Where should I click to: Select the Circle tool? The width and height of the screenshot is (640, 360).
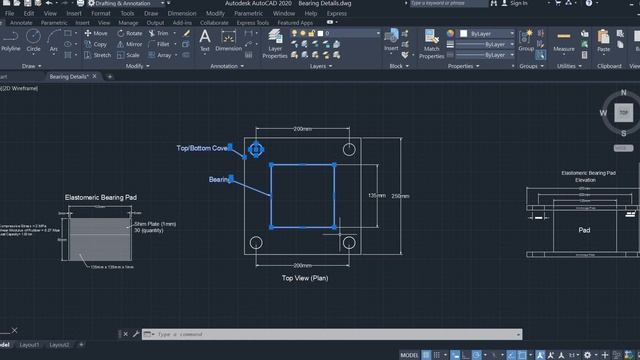click(x=33, y=41)
